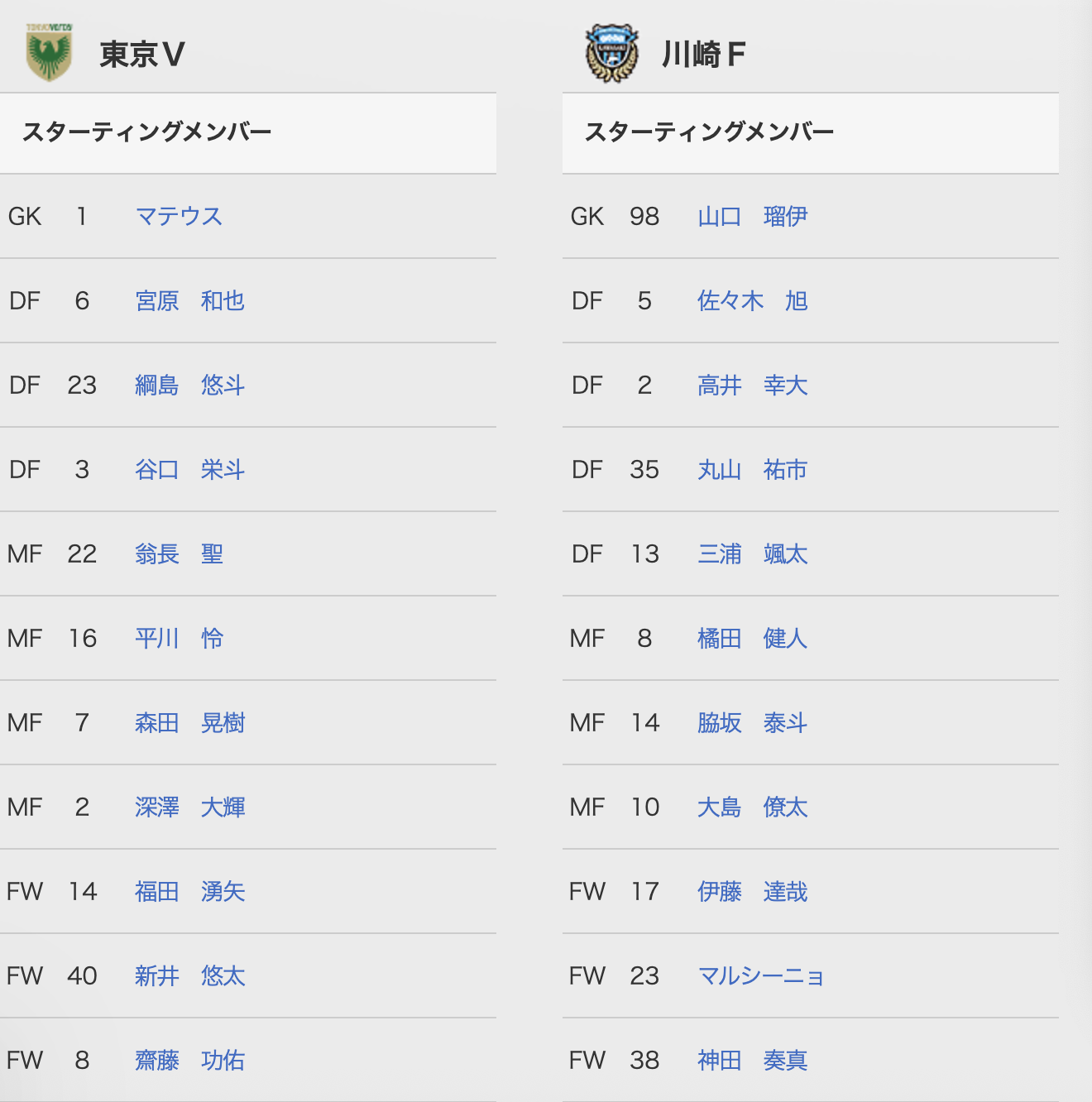
Task: Click the Tokyo Verdy team crest
Action: [49, 52]
